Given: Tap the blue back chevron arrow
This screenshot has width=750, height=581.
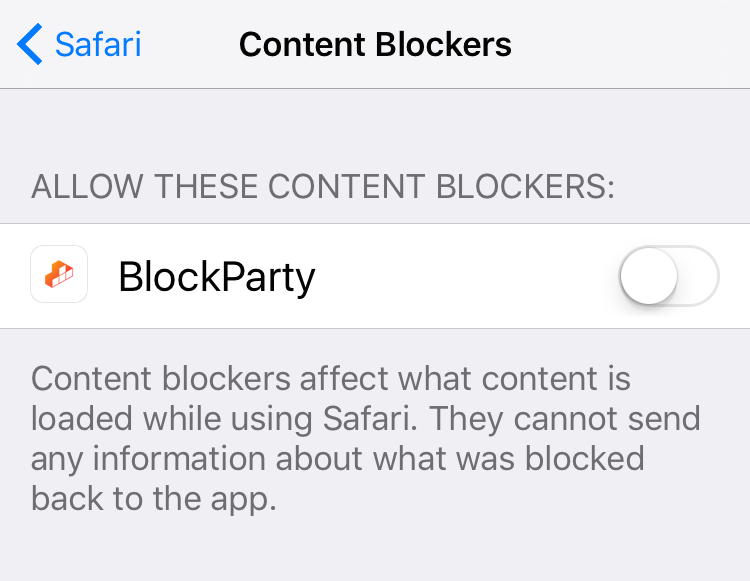Looking at the screenshot, I should point(30,44).
